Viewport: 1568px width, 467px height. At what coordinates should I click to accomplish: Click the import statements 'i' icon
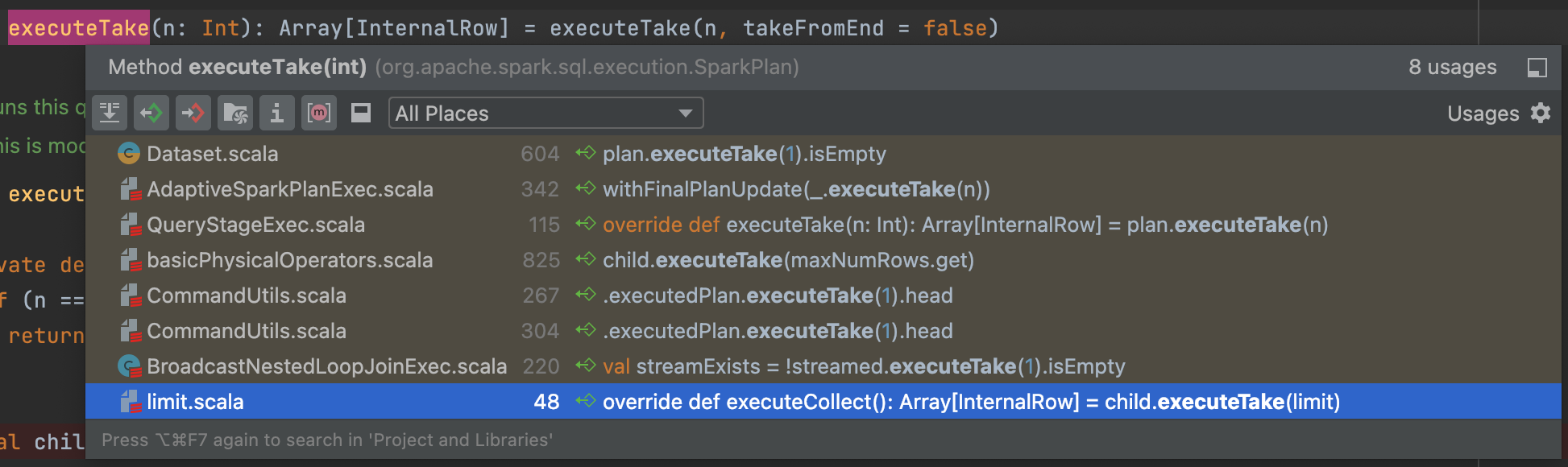pyautogui.click(x=277, y=114)
